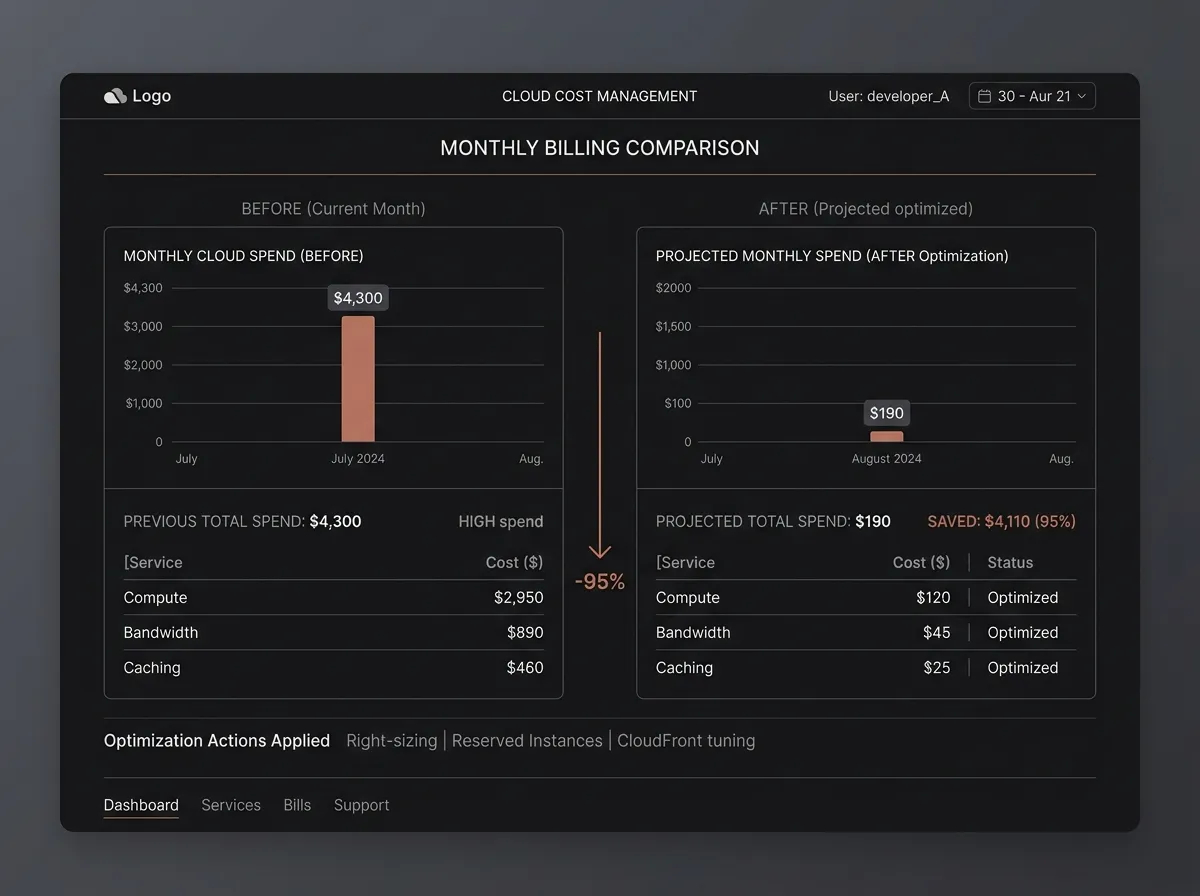The width and height of the screenshot is (1200, 896).
Task: Click the Compute cost $2,950 cell
Action: tap(519, 598)
